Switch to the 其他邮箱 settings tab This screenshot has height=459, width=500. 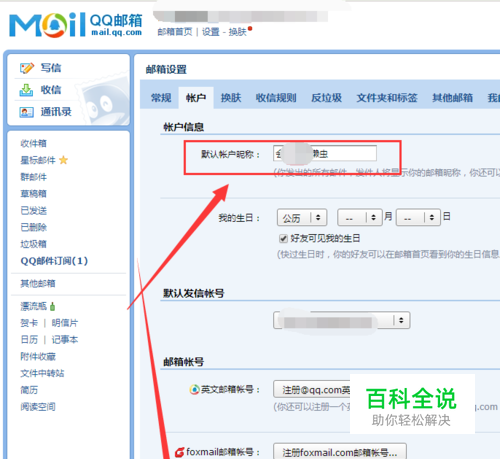pyautogui.click(x=452, y=98)
